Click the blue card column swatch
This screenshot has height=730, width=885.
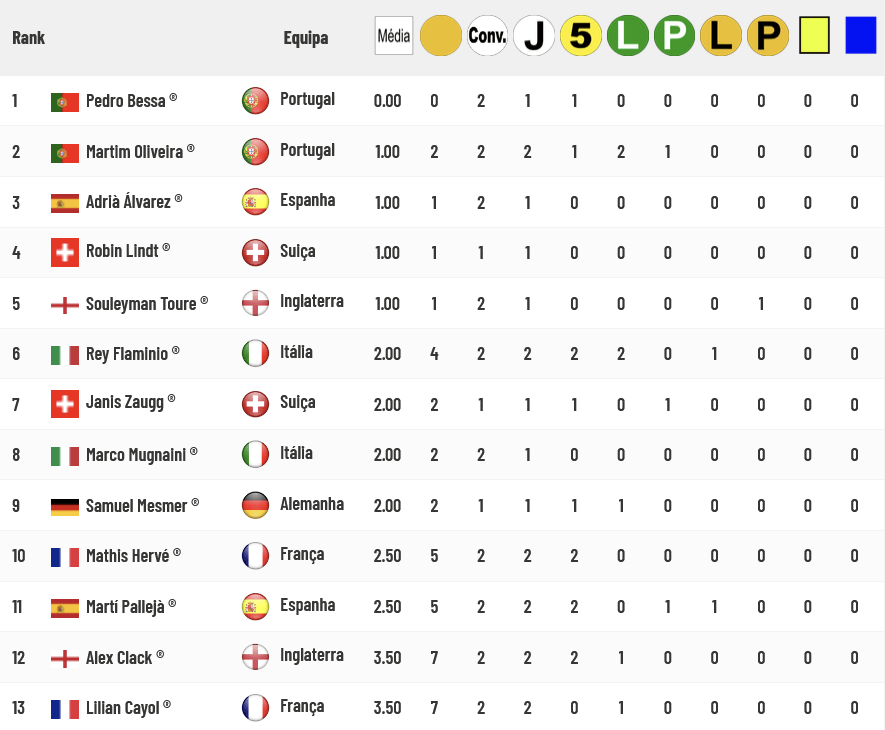coord(861,36)
